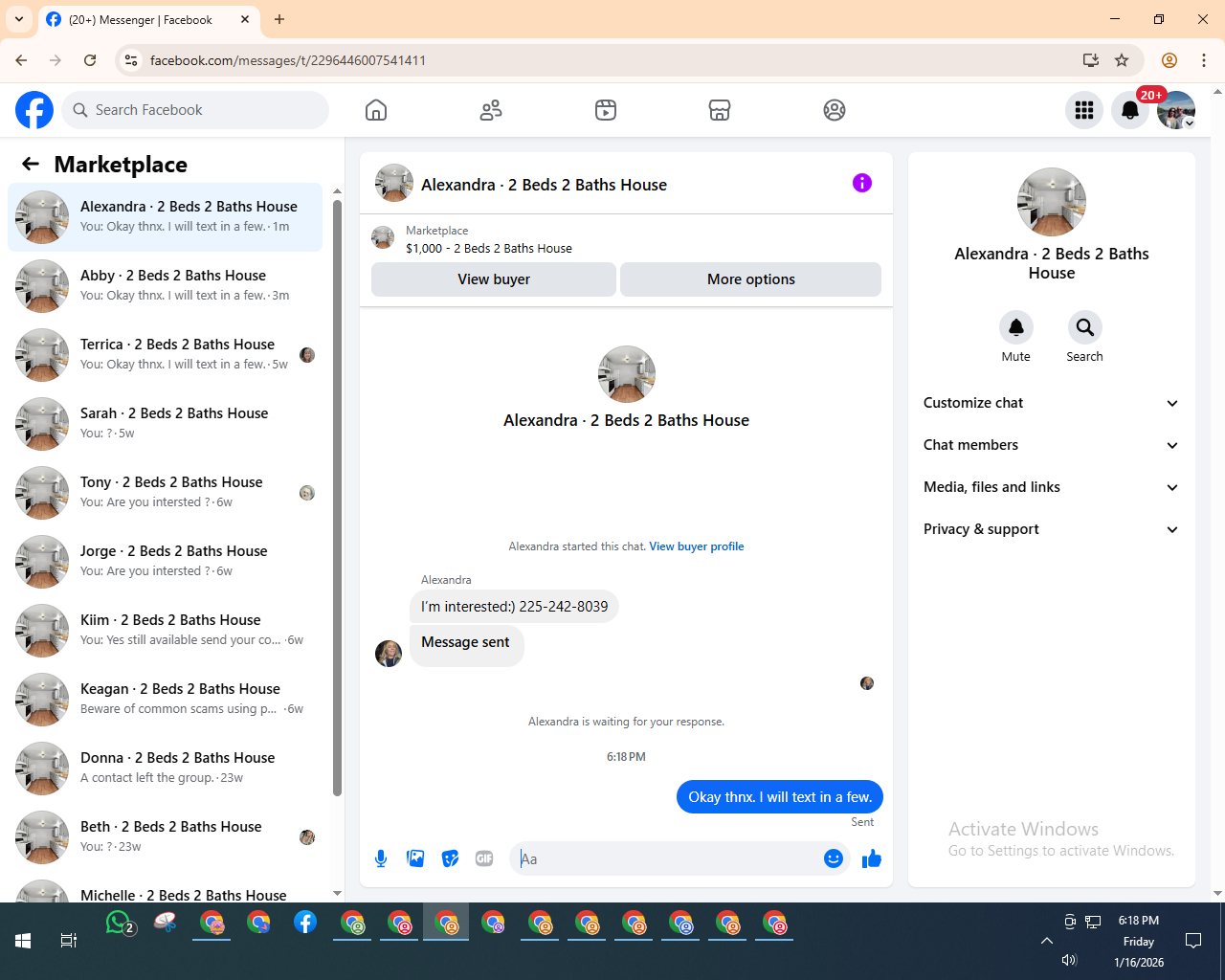
Task: Open WhatsApp from the taskbar
Action: pos(119,923)
